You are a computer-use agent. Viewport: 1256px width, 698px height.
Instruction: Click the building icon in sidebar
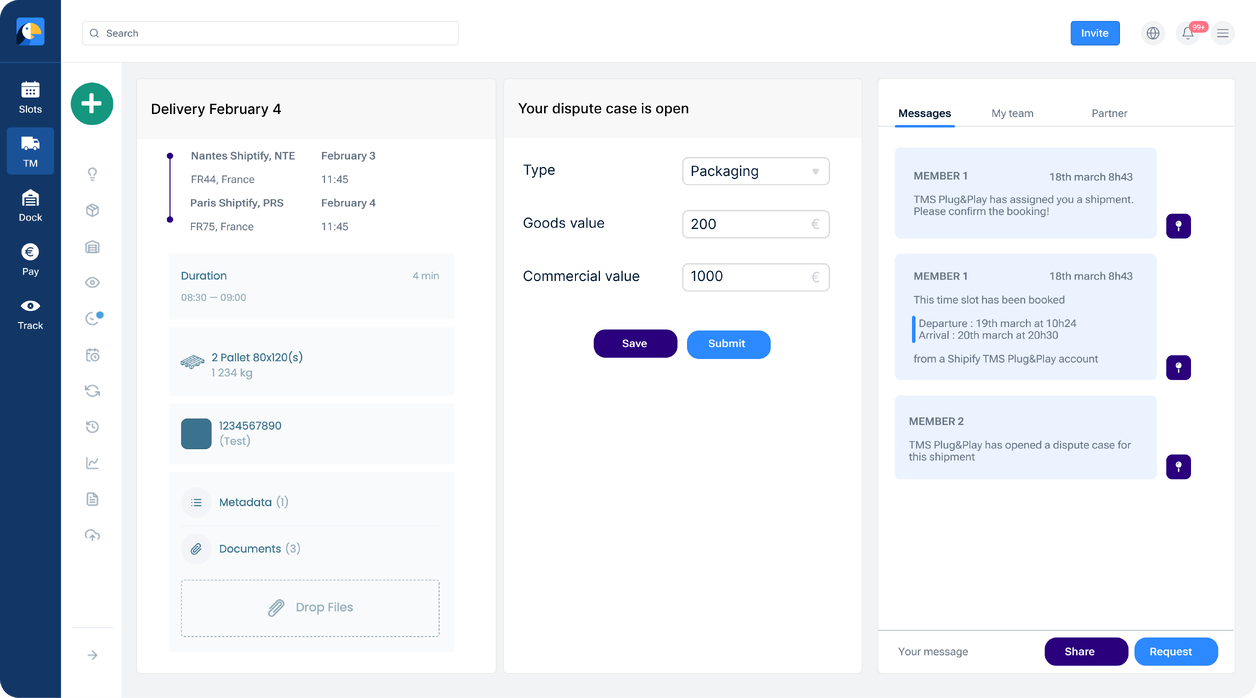click(92, 247)
